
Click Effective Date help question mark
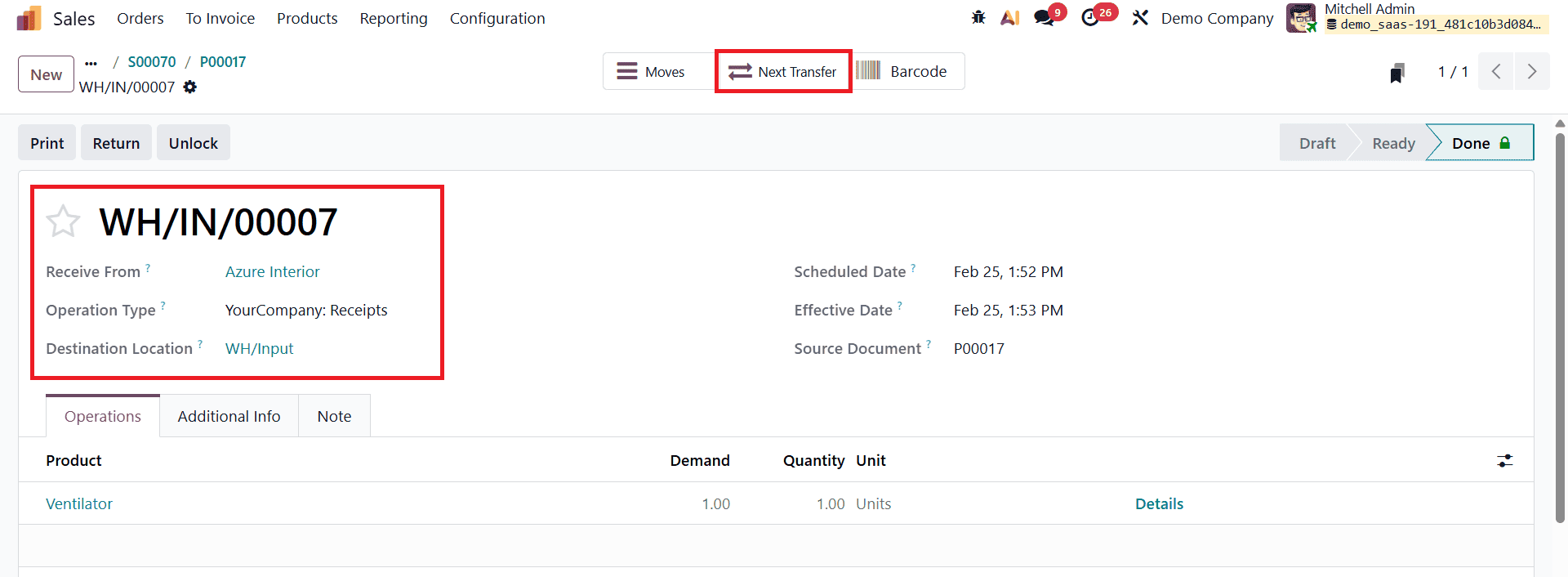point(900,306)
